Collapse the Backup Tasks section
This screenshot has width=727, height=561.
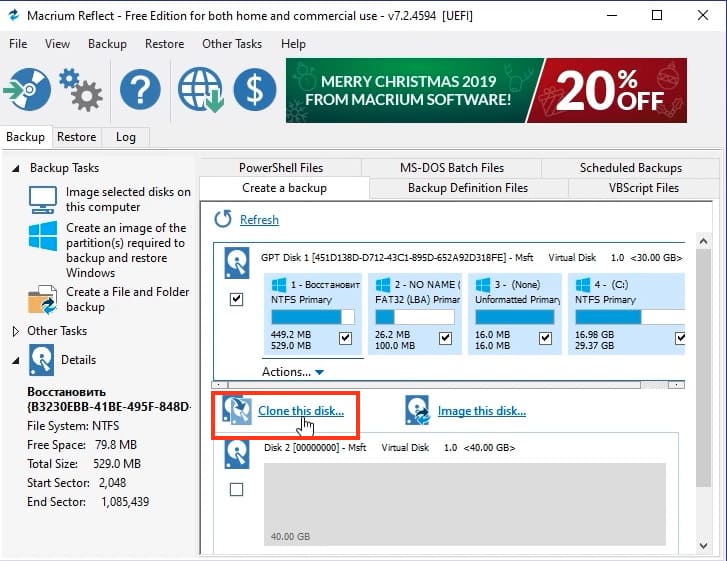click(16, 168)
